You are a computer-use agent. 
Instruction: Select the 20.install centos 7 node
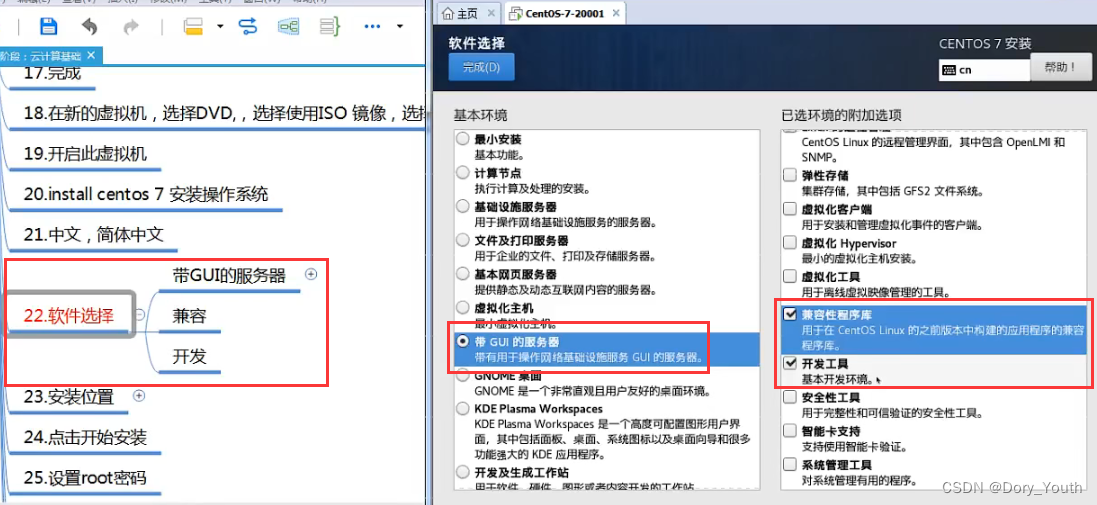click(x=146, y=194)
